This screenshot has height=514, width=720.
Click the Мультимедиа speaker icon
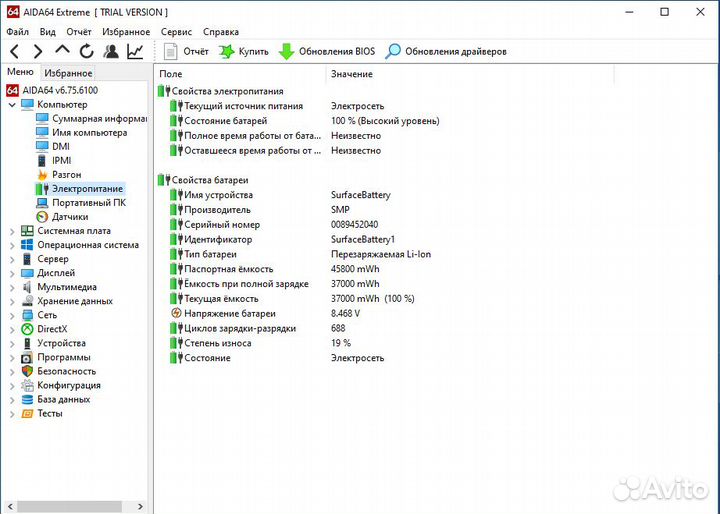click(27, 287)
